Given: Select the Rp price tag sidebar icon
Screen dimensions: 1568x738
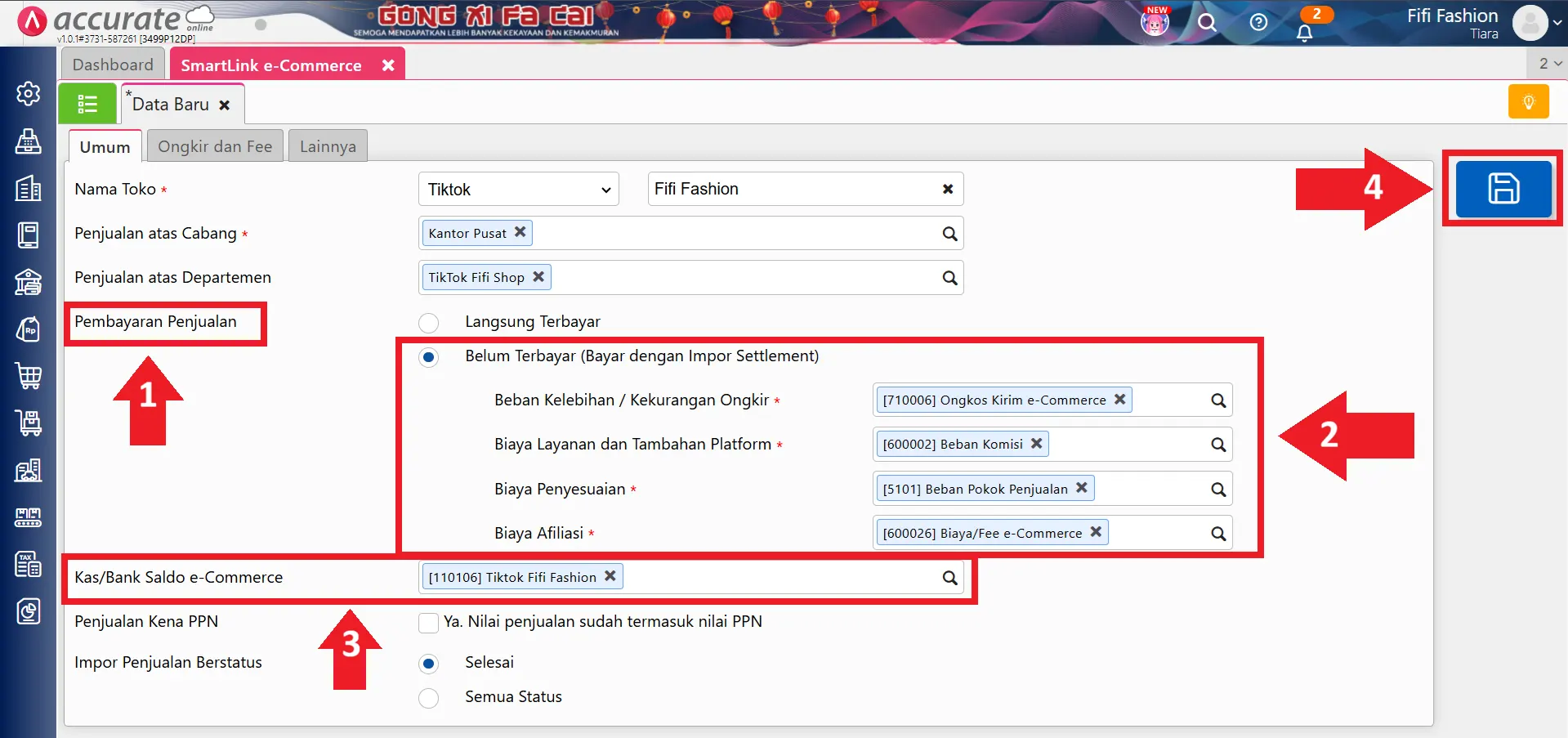Looking at the screenshot, I should (x=29, y=329).
